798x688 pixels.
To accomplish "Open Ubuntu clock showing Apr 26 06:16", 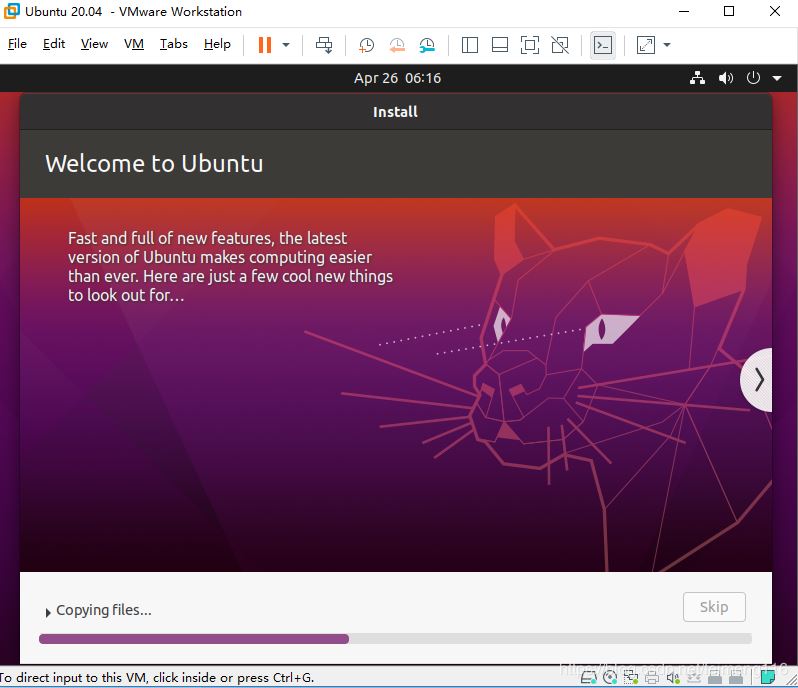I will coord(397,78).
